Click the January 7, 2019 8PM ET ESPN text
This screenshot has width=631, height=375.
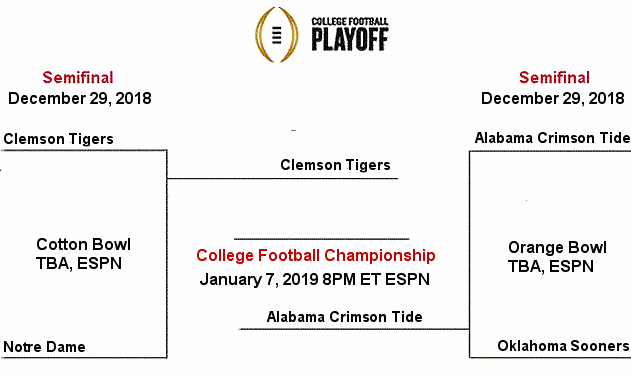tap(315, 279)
